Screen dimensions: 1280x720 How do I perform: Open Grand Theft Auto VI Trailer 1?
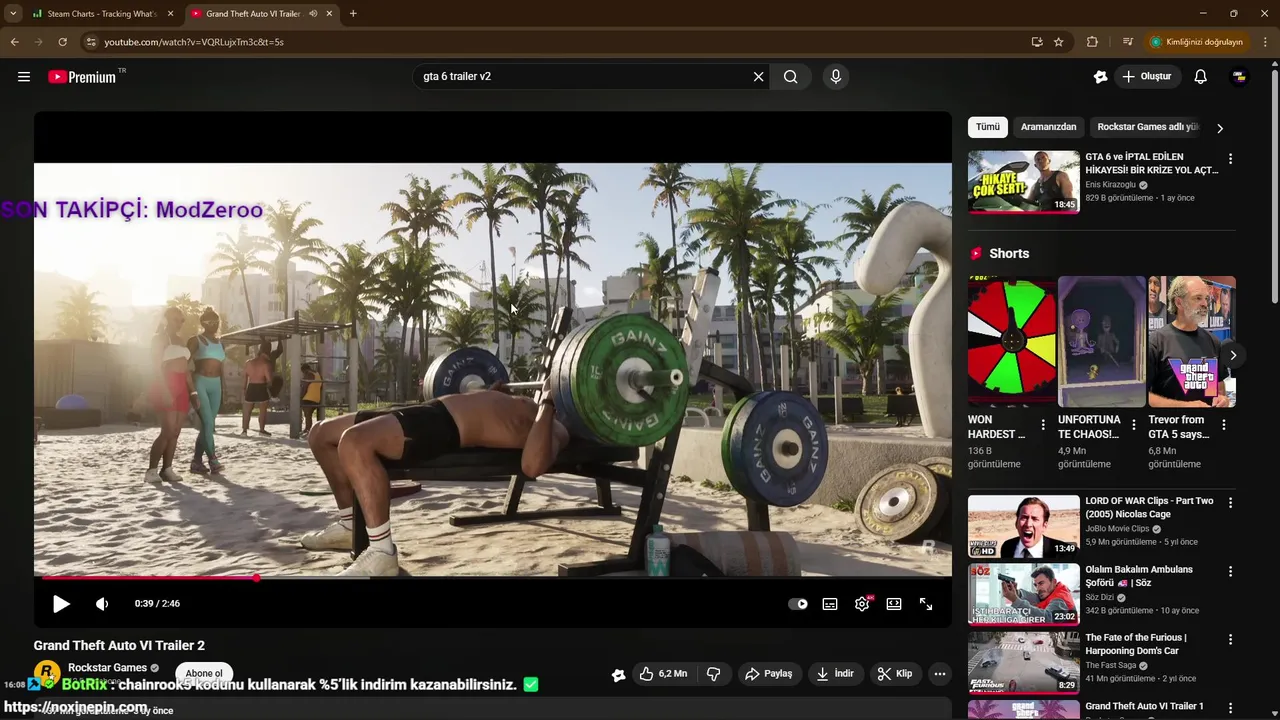pyautogui.click(x=1144, y=706)
